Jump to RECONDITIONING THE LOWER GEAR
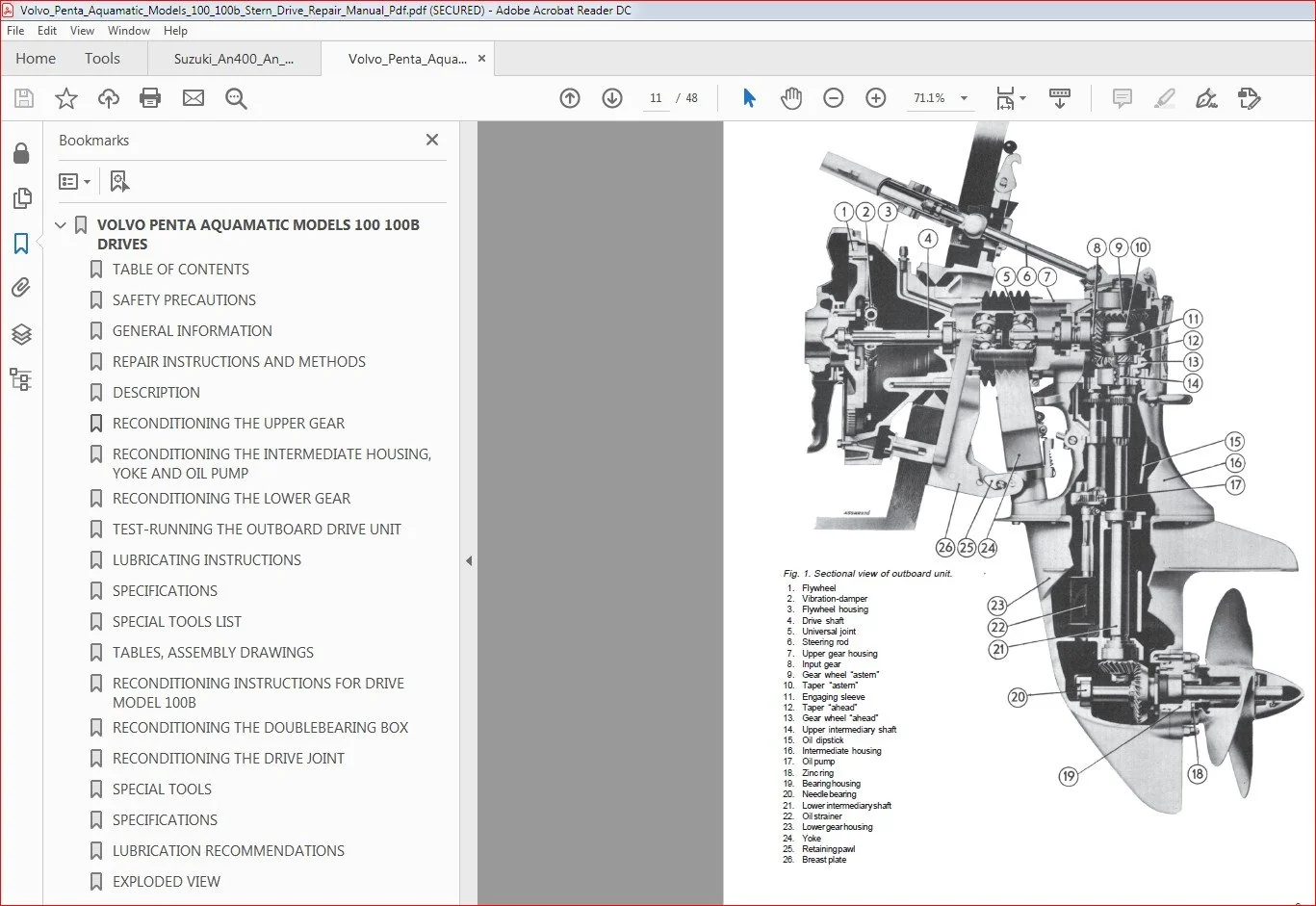Viewport: 1316px width, 906px height. 231,499
